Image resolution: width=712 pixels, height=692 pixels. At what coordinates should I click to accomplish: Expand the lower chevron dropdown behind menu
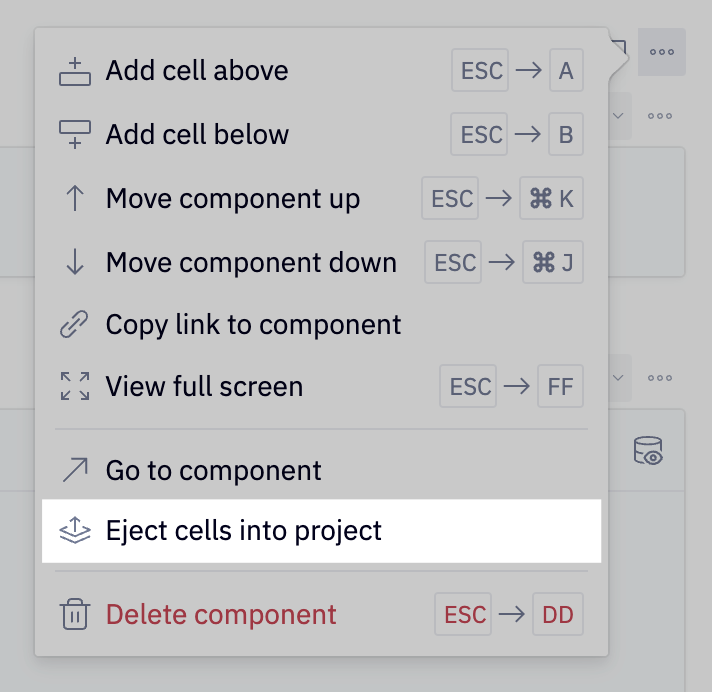click(x=618, y=378)
